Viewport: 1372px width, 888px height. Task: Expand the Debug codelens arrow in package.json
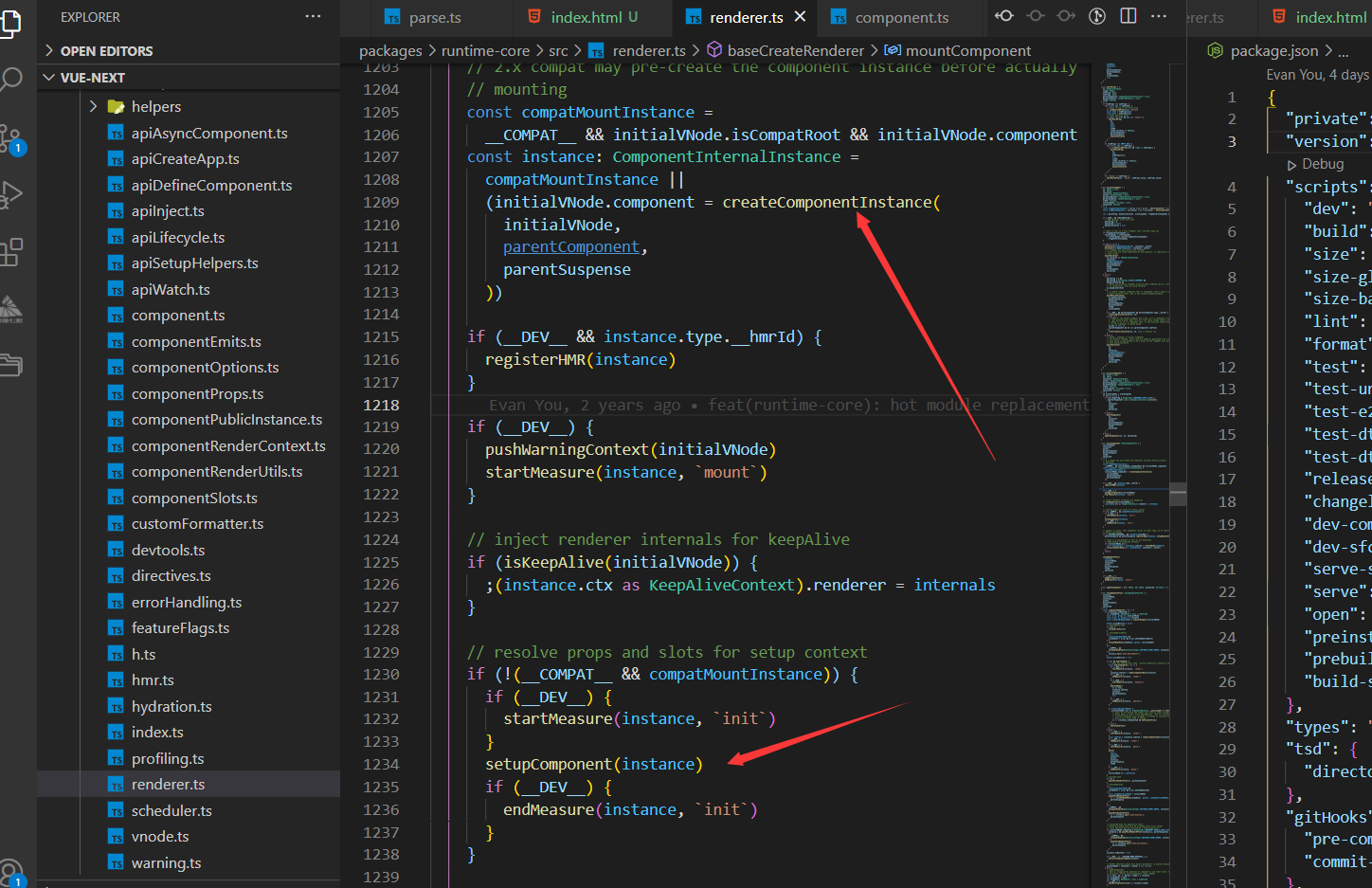(1291, 165)
